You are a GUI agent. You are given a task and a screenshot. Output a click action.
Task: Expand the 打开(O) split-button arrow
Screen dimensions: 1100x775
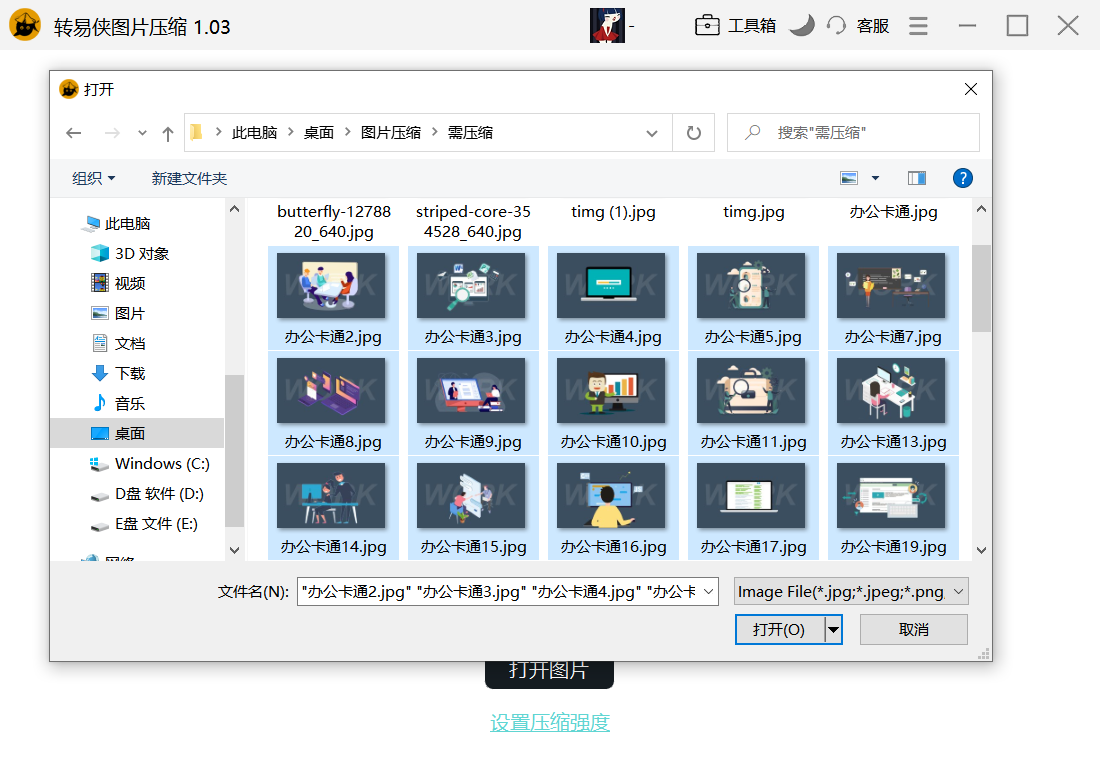[833, 629]
